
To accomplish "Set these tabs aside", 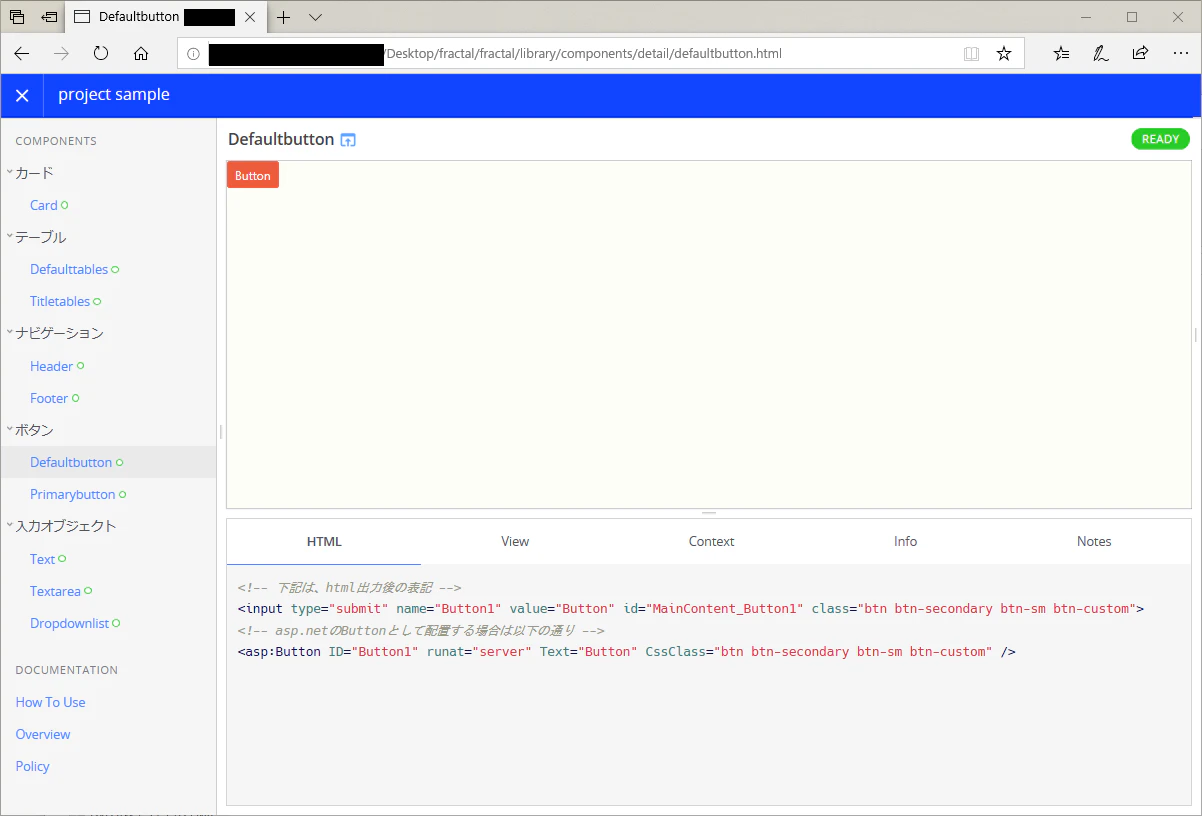I will tap(49, 17).
